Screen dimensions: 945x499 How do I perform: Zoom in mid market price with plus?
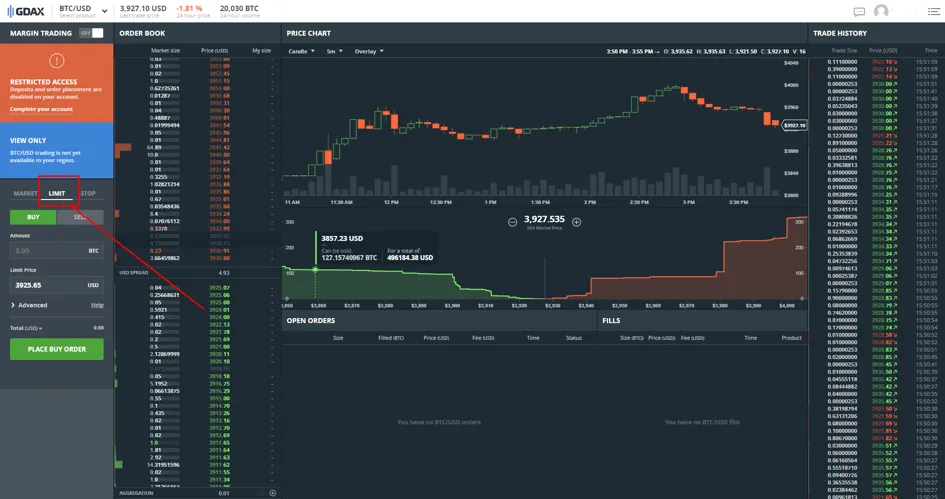click(x=577, y=222)
